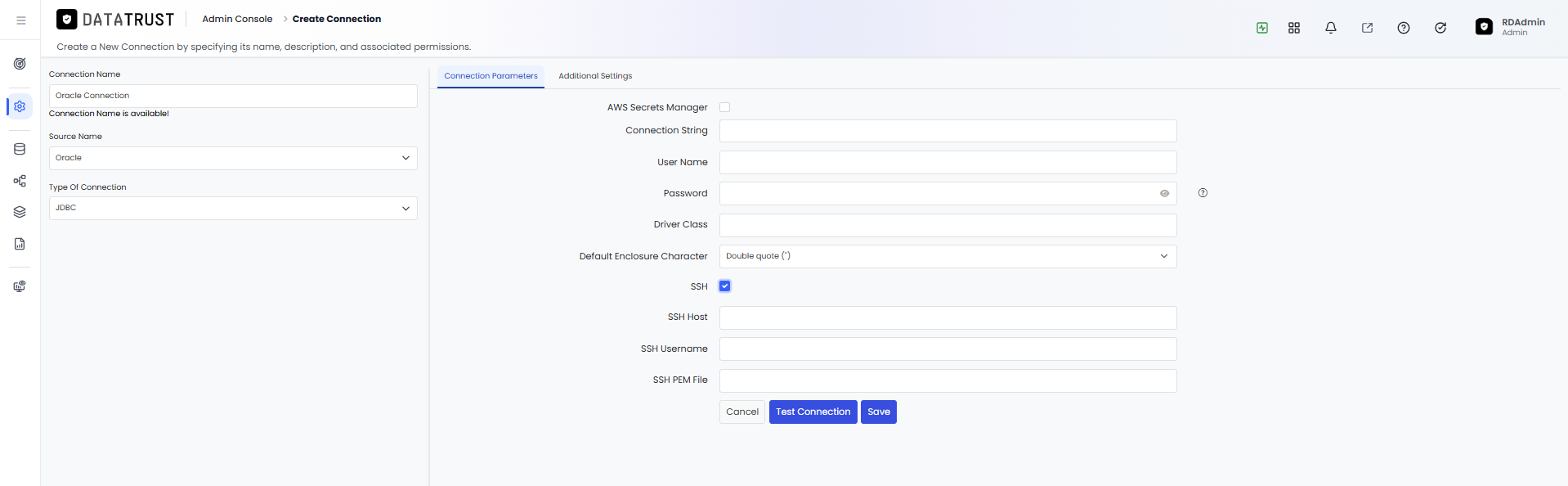Click the 'AWS Secrets Manager' label

(657, 107)
